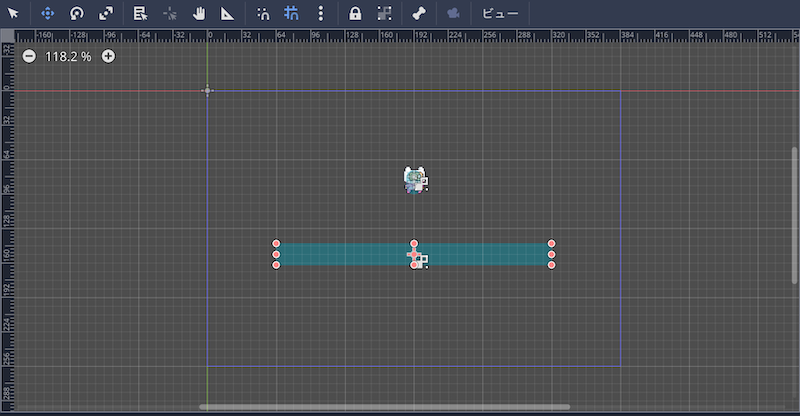Click the camera preview override icon
800x416 pixels.
click(453, 14)
